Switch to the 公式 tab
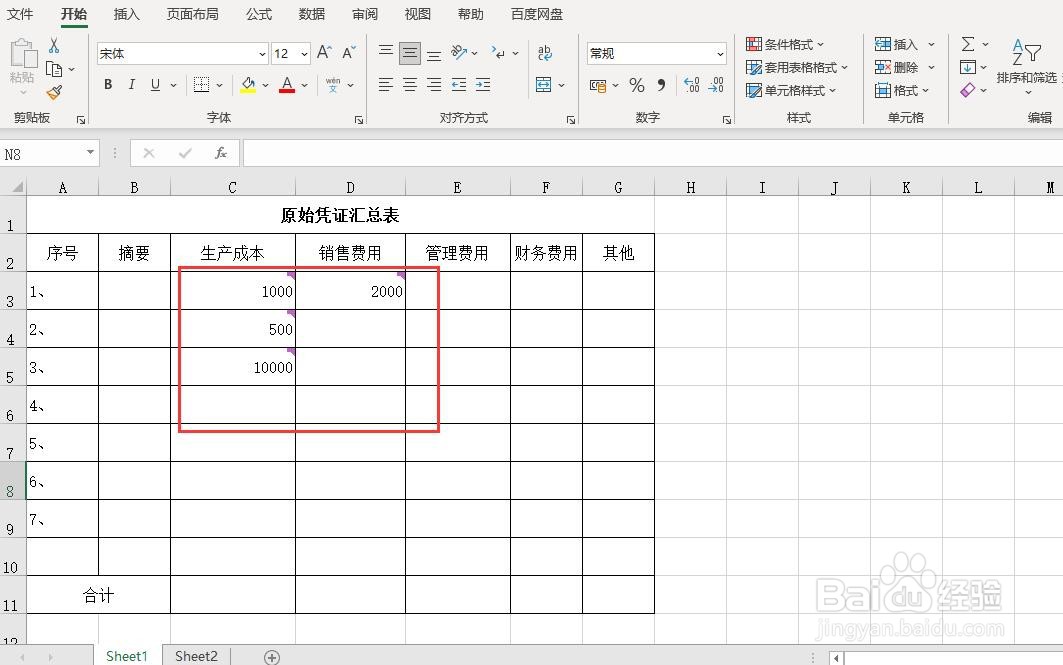Screen dimensions: 1063x665 259,14
